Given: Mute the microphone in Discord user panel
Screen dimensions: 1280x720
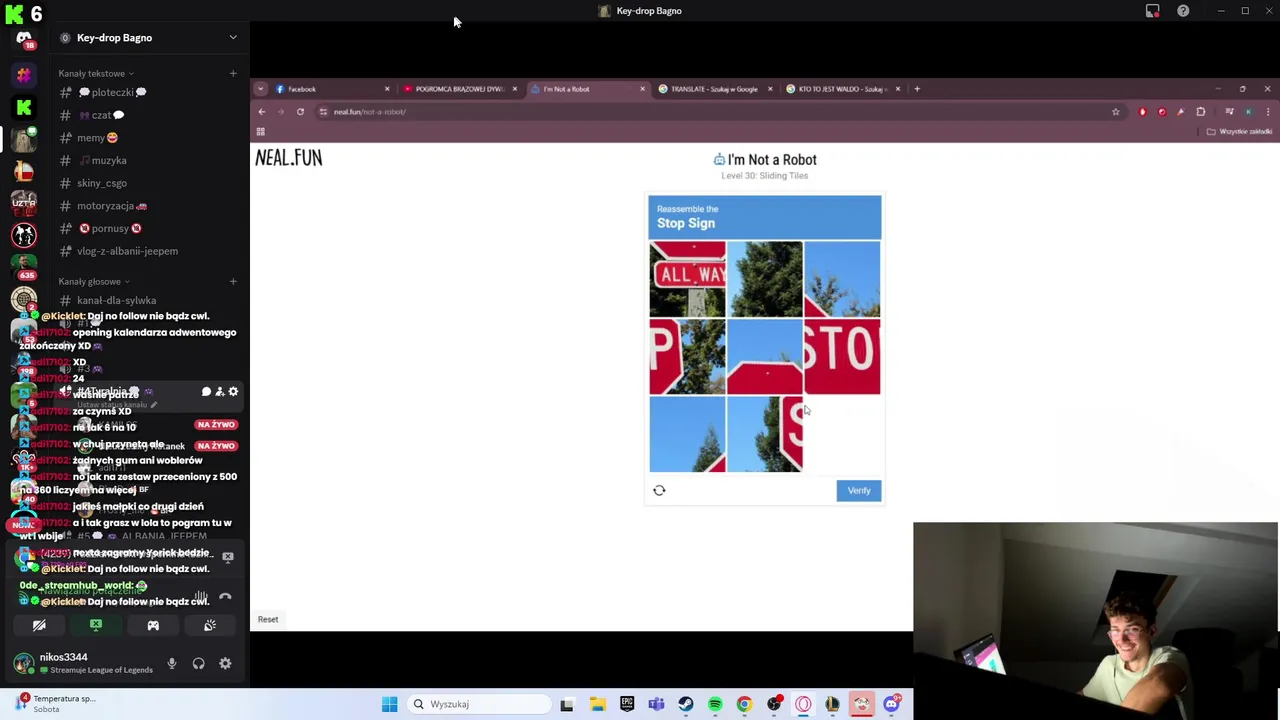Looking at the screenshot, I should point(172,663).
